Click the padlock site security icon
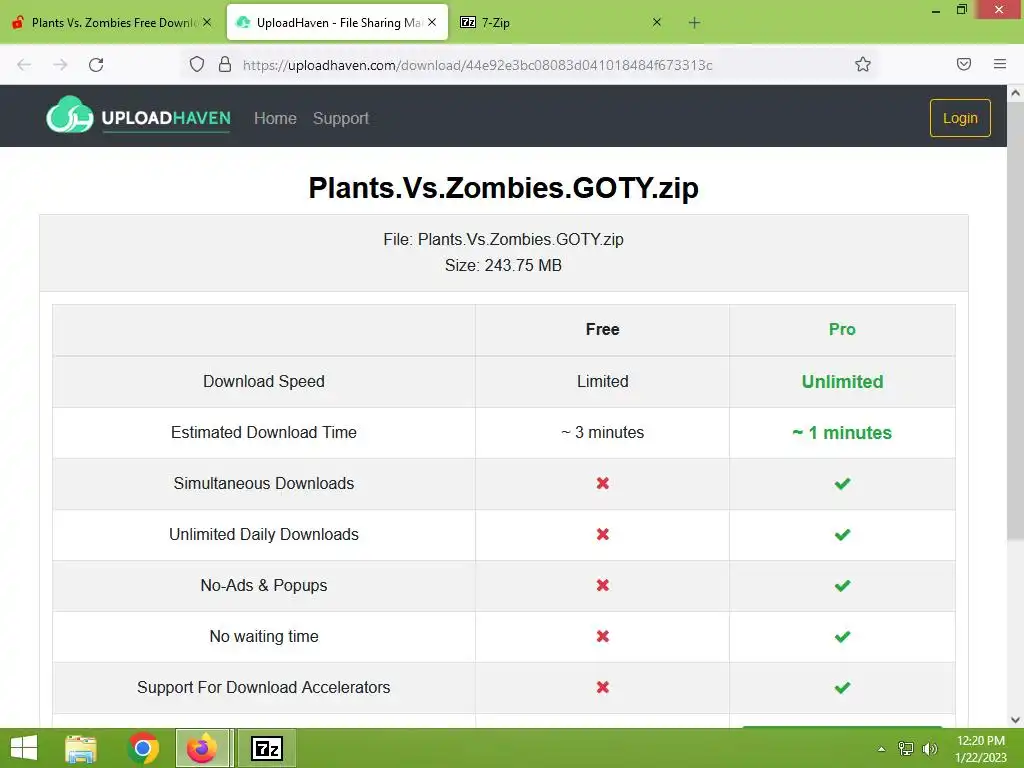The image size is (1024, 768). click(x=225, y=64)
